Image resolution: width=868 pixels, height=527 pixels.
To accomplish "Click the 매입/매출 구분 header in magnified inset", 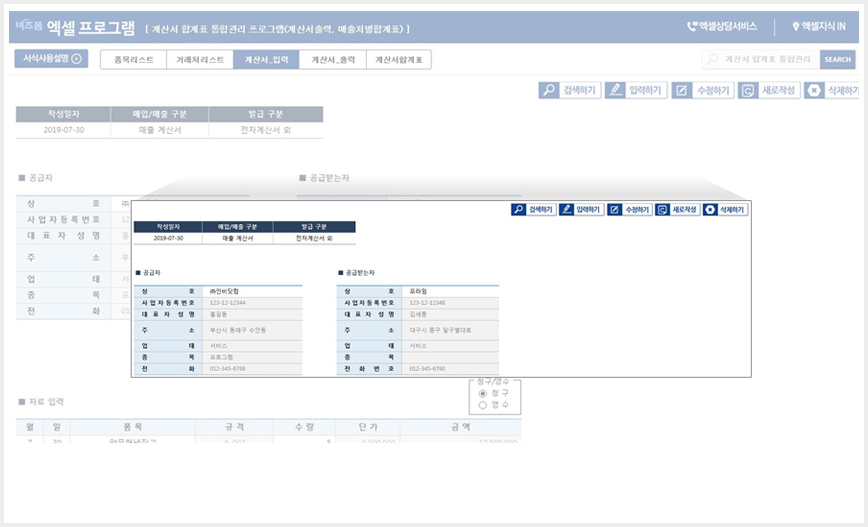I will pyautogui.click(x=238, y=227).
